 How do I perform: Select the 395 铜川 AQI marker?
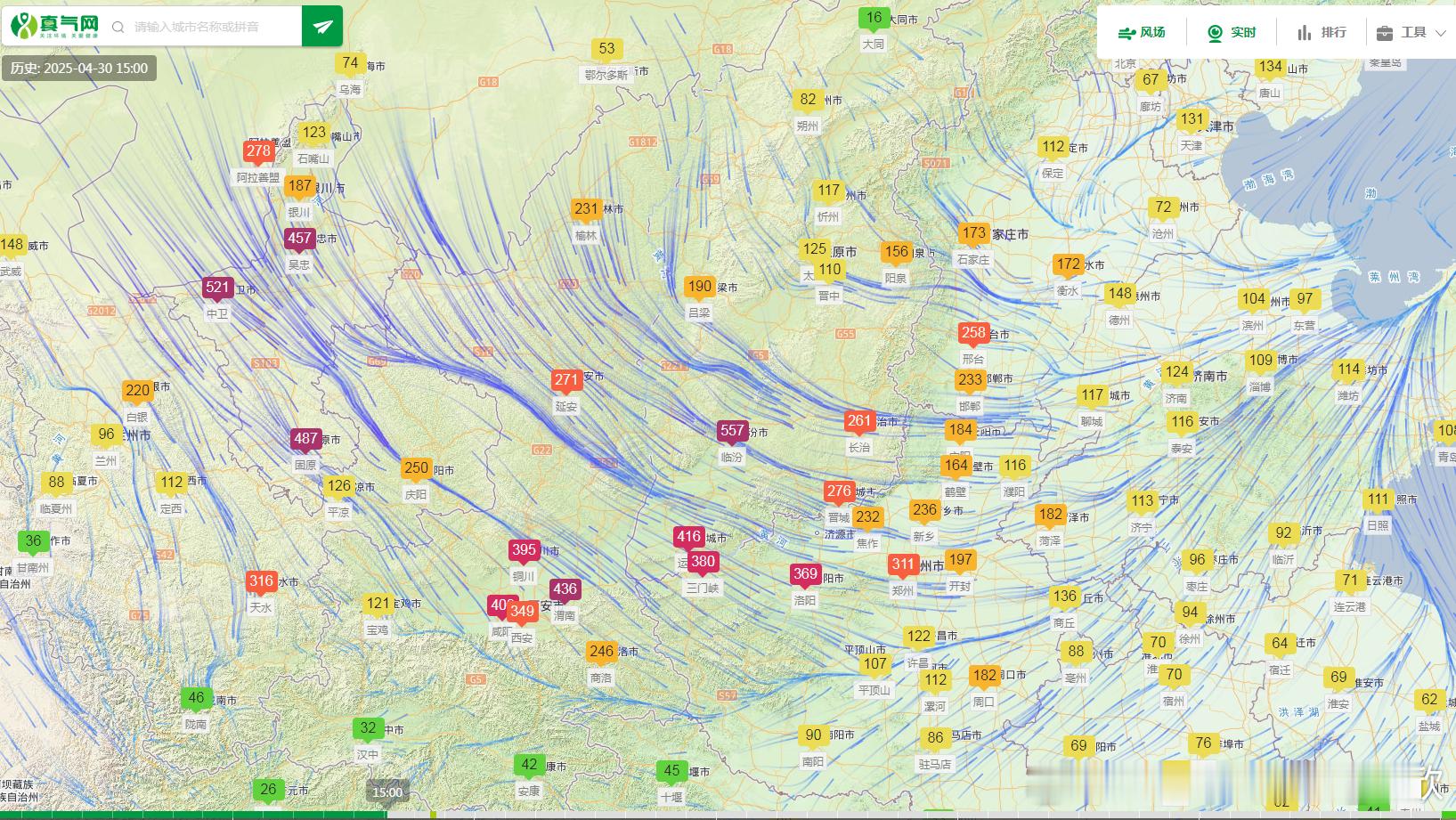pos(524,550)
